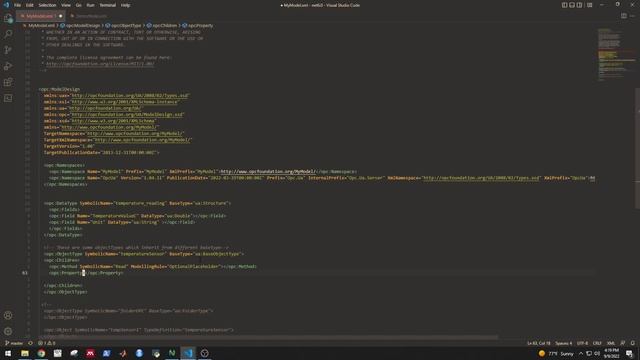Click the TemperatureValue field line
This screenshot has width=640, height=360.
138,216
